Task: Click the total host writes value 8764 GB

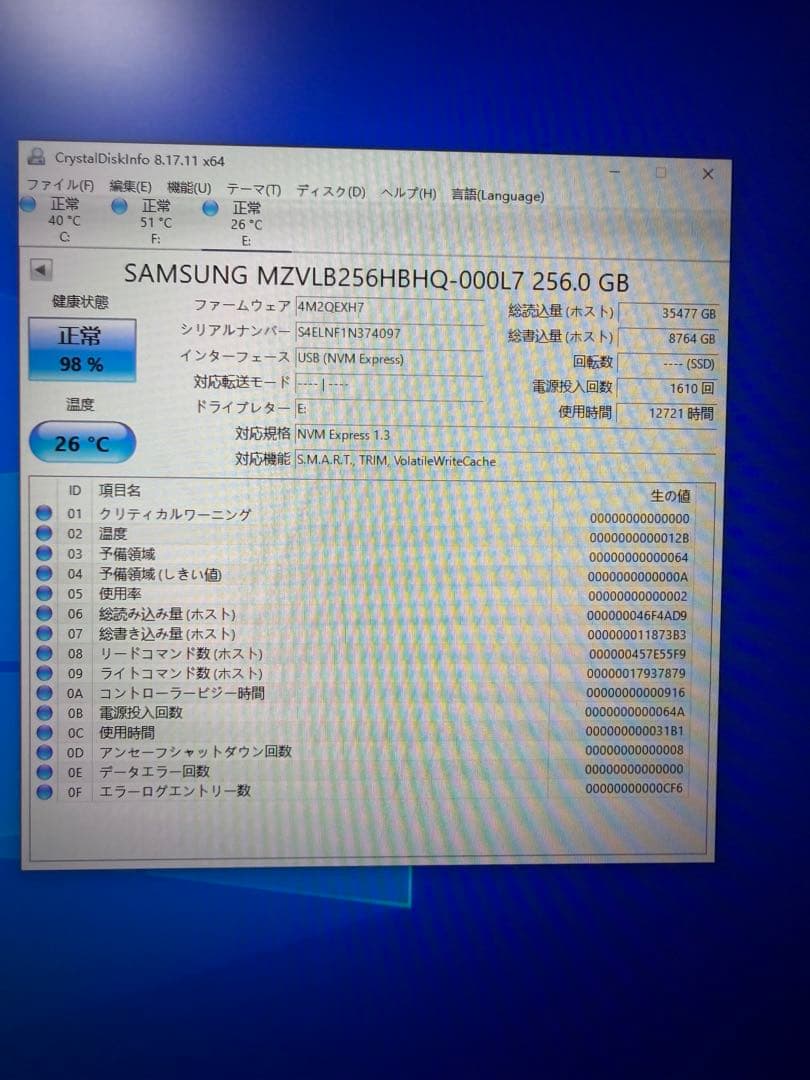Action: [x=669, y=338]
